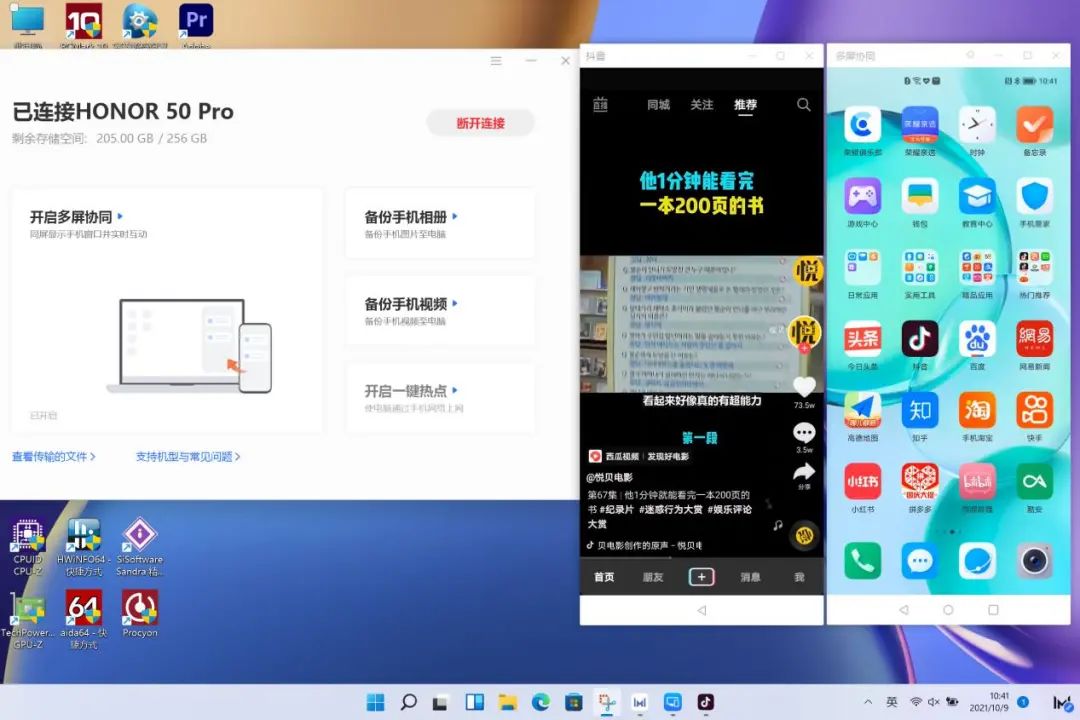Expand the arrow beside 备份手机相册

pos(455,216)
